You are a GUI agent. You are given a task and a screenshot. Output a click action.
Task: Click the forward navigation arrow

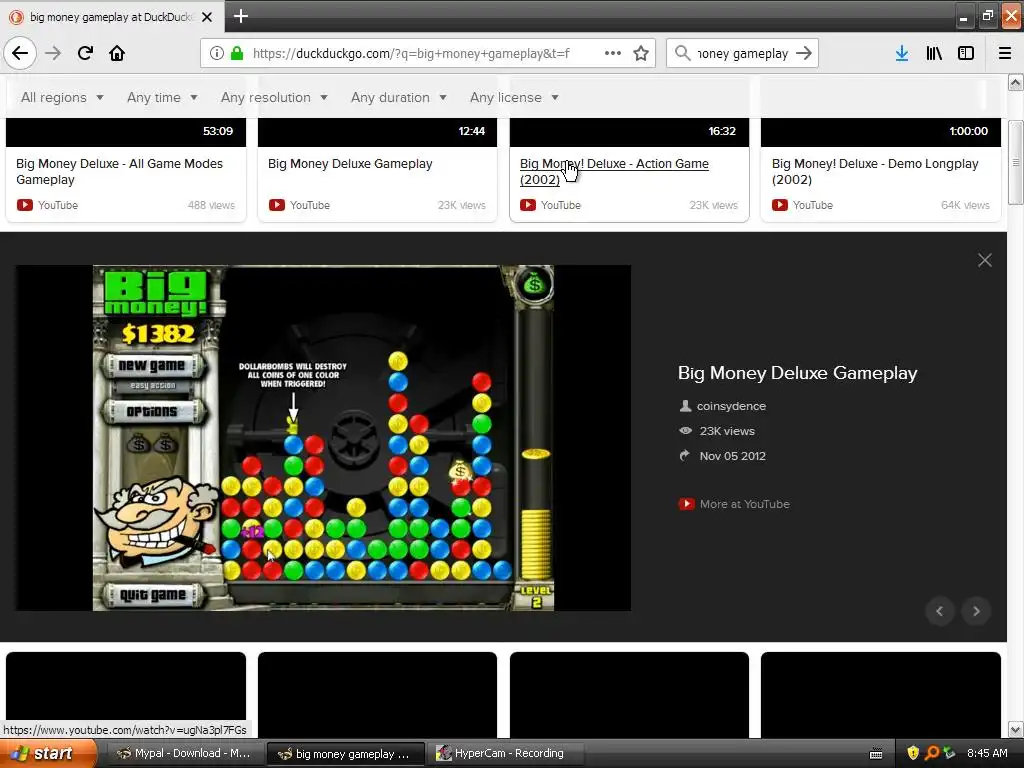click(x=53, y=53)
